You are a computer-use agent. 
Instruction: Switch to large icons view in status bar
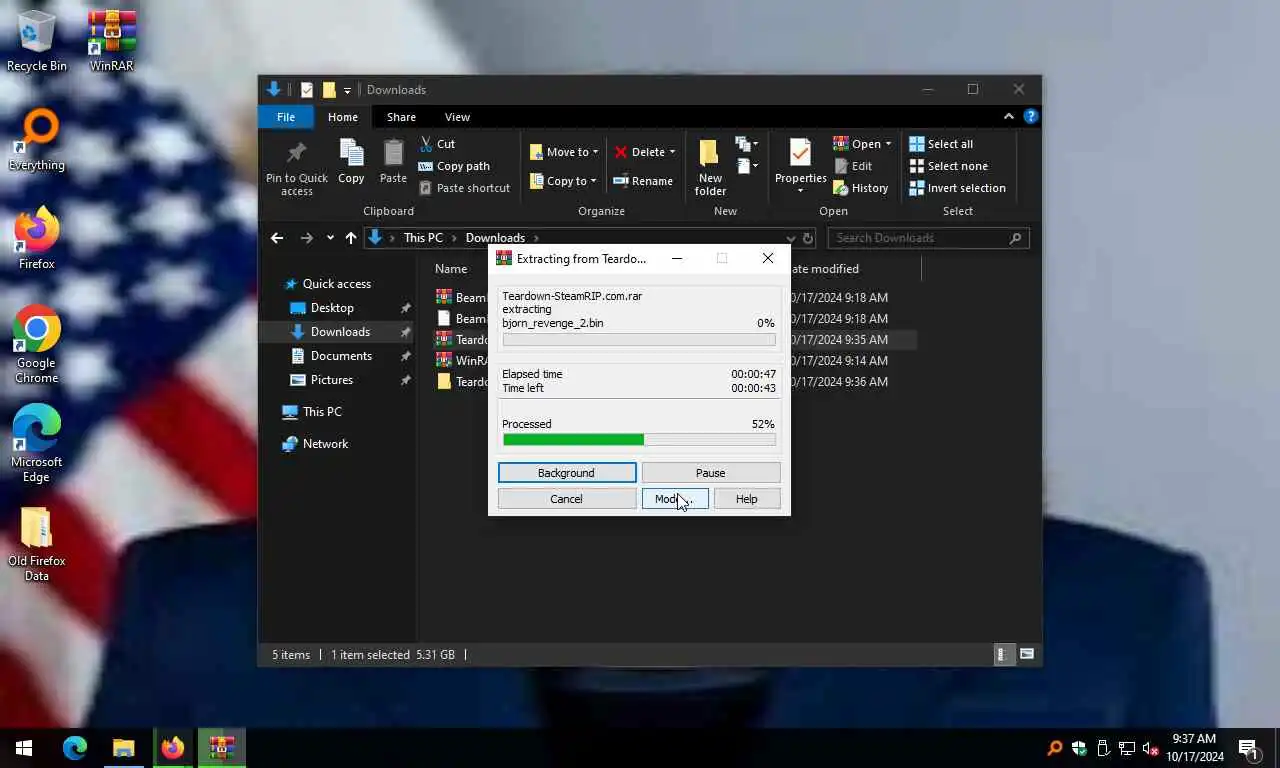pos(1026,655)
